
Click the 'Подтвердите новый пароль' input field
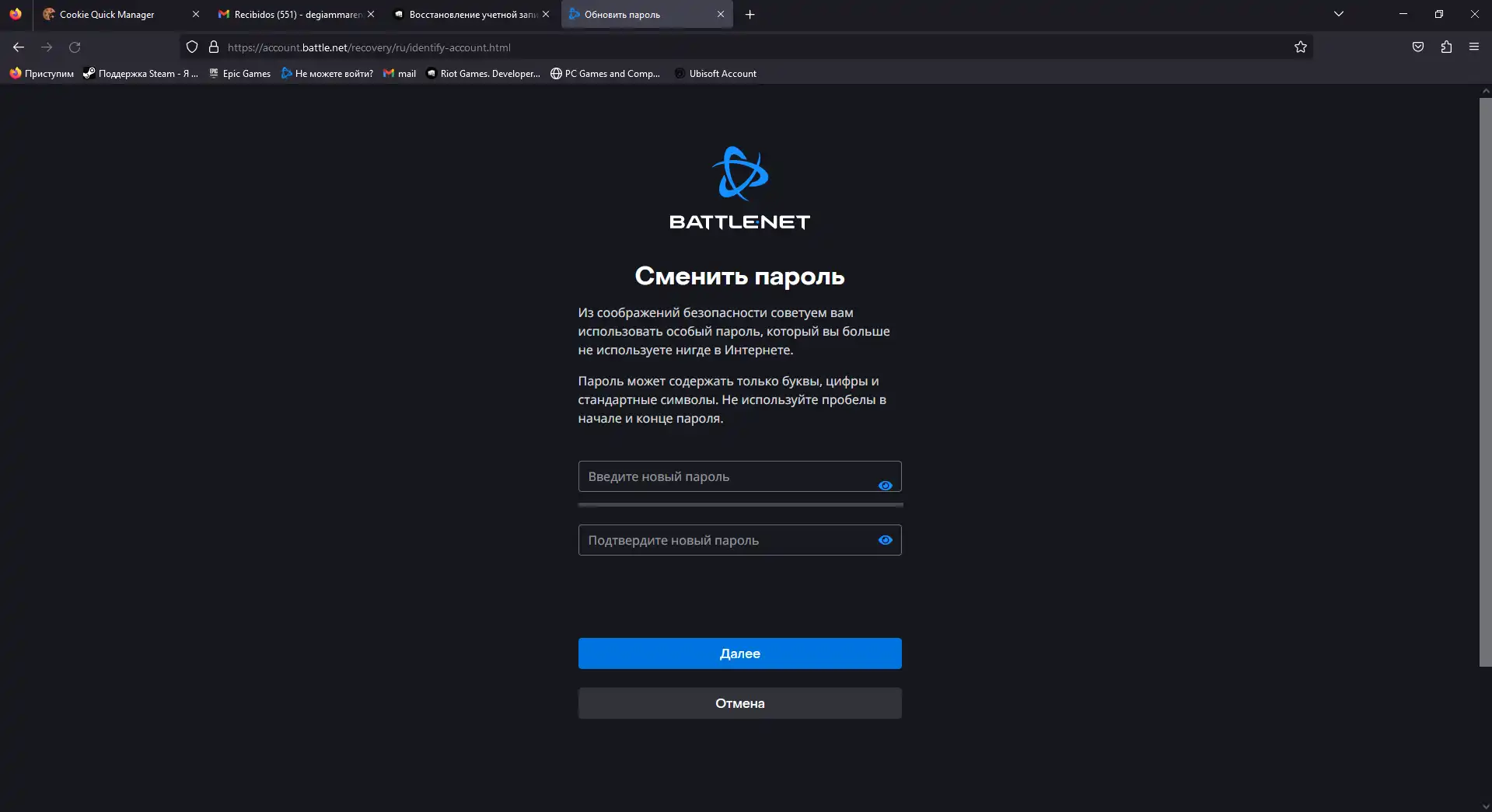click(x=739, y=540)
